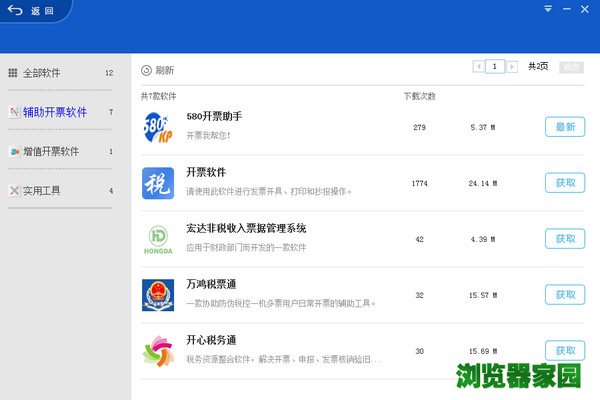Select the green HONGDA logo icon

158,239
